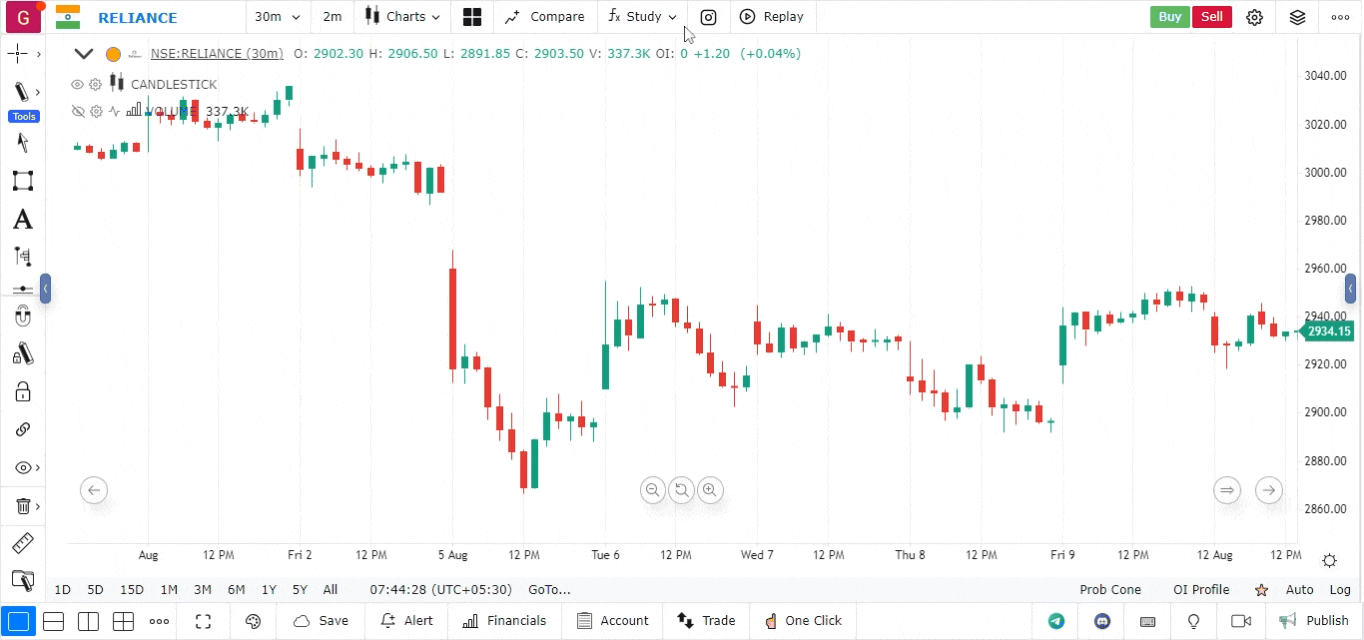Click the orange symbol color dot
This screenshot has height=640, width=1364.
pyautogui.click(x=113, y=54)
